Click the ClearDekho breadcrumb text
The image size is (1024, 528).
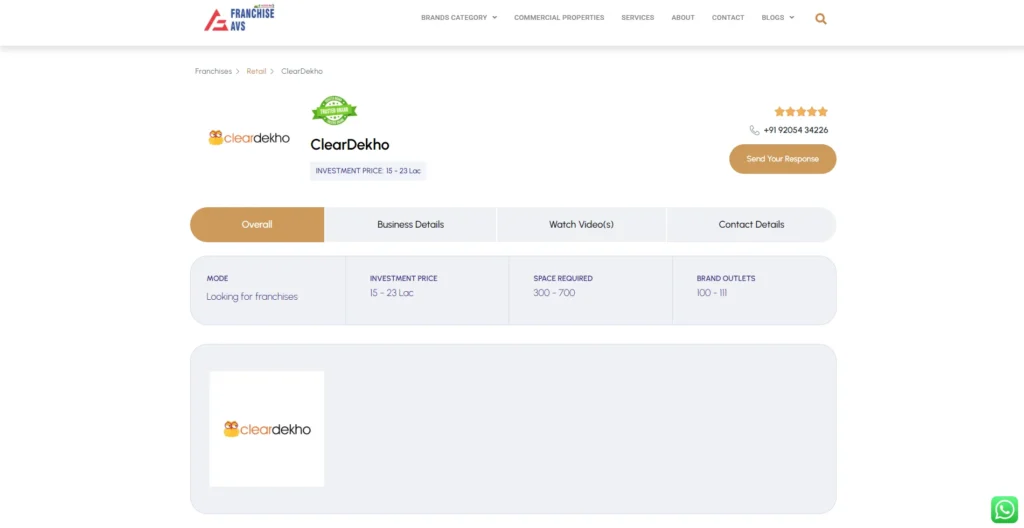302,71
